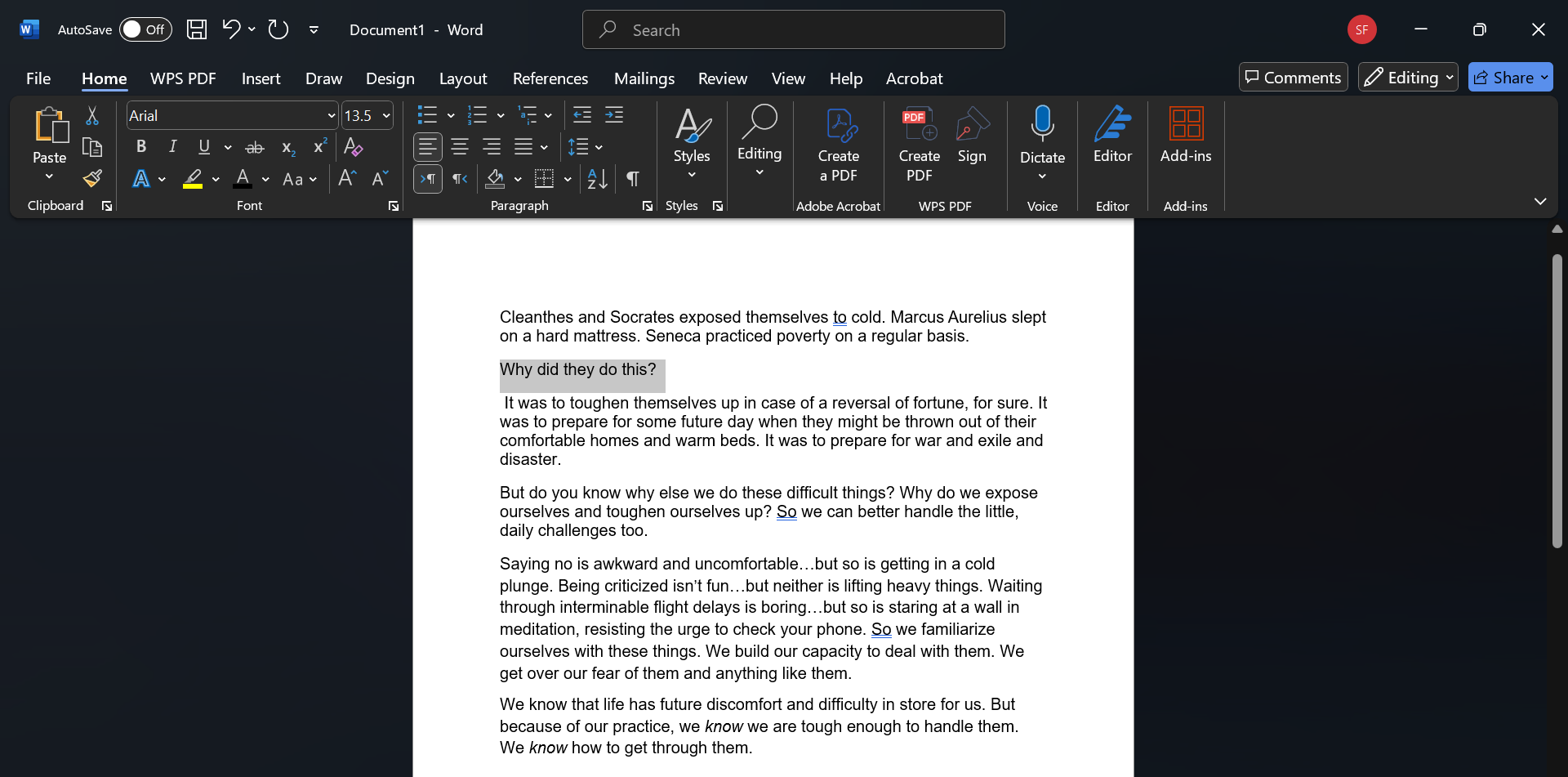Toggle Bold formatting

[x=141, y=147]
